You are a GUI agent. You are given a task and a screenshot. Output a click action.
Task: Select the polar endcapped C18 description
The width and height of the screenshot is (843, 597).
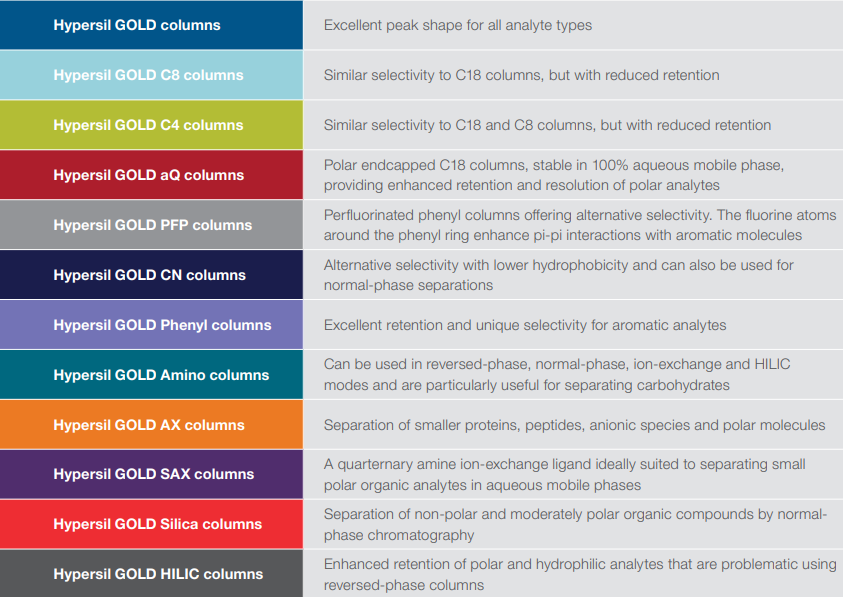click(554, 175)
